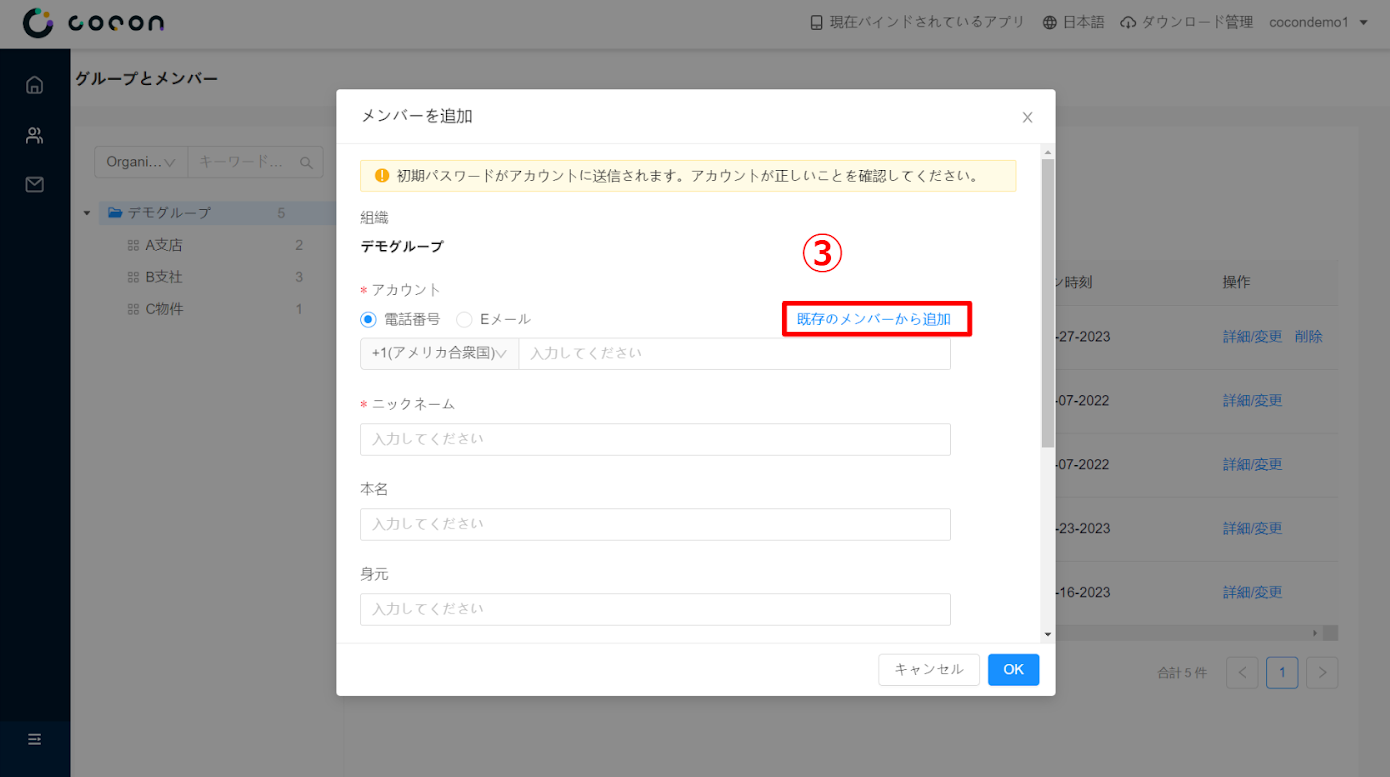Viewport: 1390px width, 777px height.
Task: Click the dialog scrollbar down arrow
Action: click(1047, 634)
